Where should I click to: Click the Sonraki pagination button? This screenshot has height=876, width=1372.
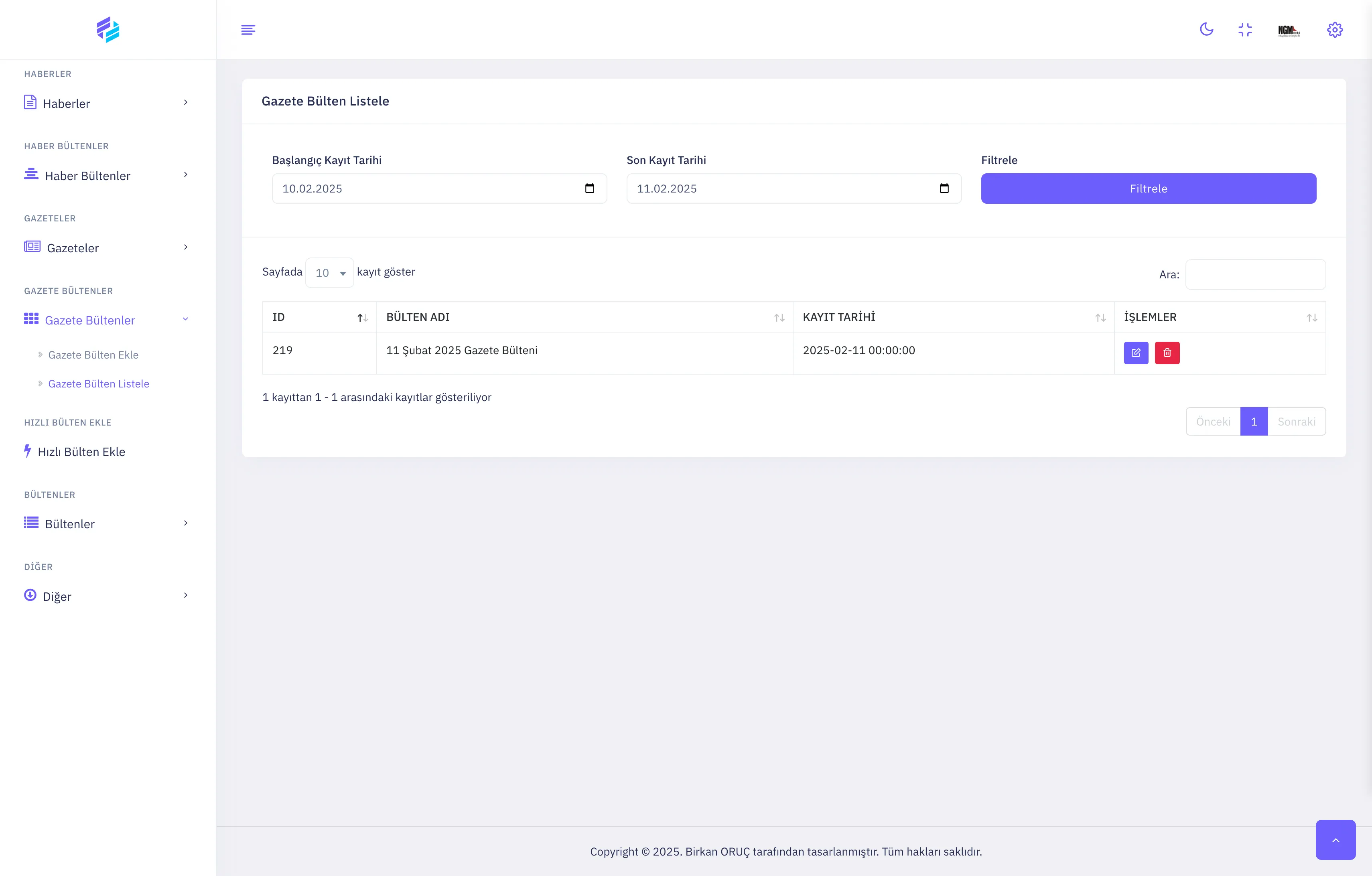click(1296, 422)
